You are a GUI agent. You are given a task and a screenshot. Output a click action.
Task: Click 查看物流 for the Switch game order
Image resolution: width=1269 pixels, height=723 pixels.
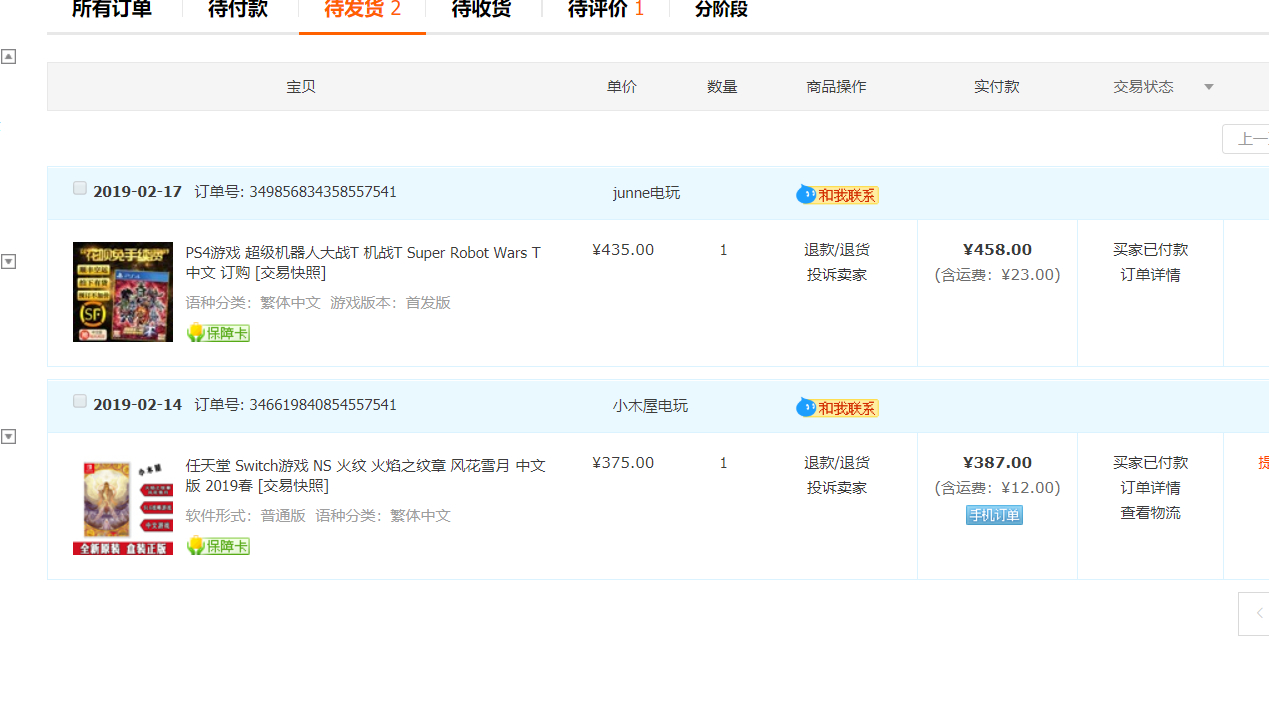[x=1150, y=513]
